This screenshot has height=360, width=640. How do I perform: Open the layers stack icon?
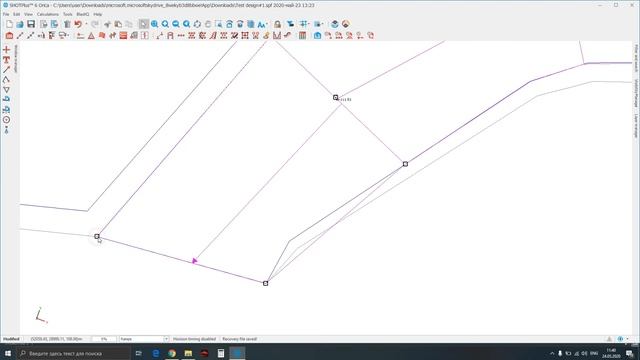335,24
